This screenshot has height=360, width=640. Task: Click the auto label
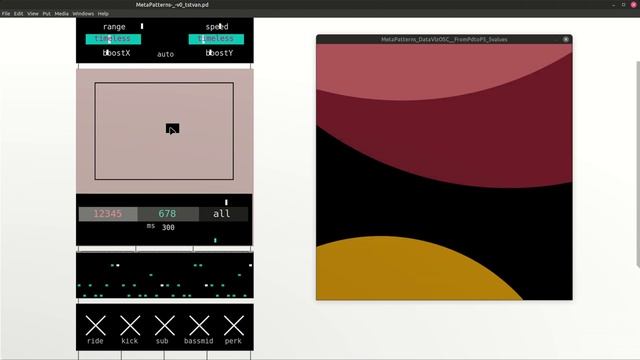pos(165,54)
